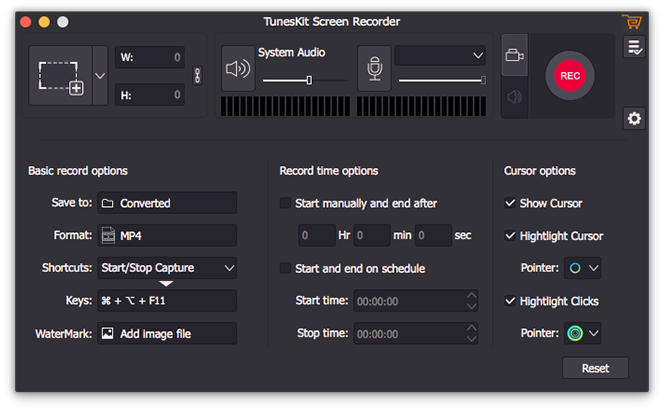This screenshot has width=664, height=411.
Task: Click the folder icon in Save to
Action: point(108,204)
